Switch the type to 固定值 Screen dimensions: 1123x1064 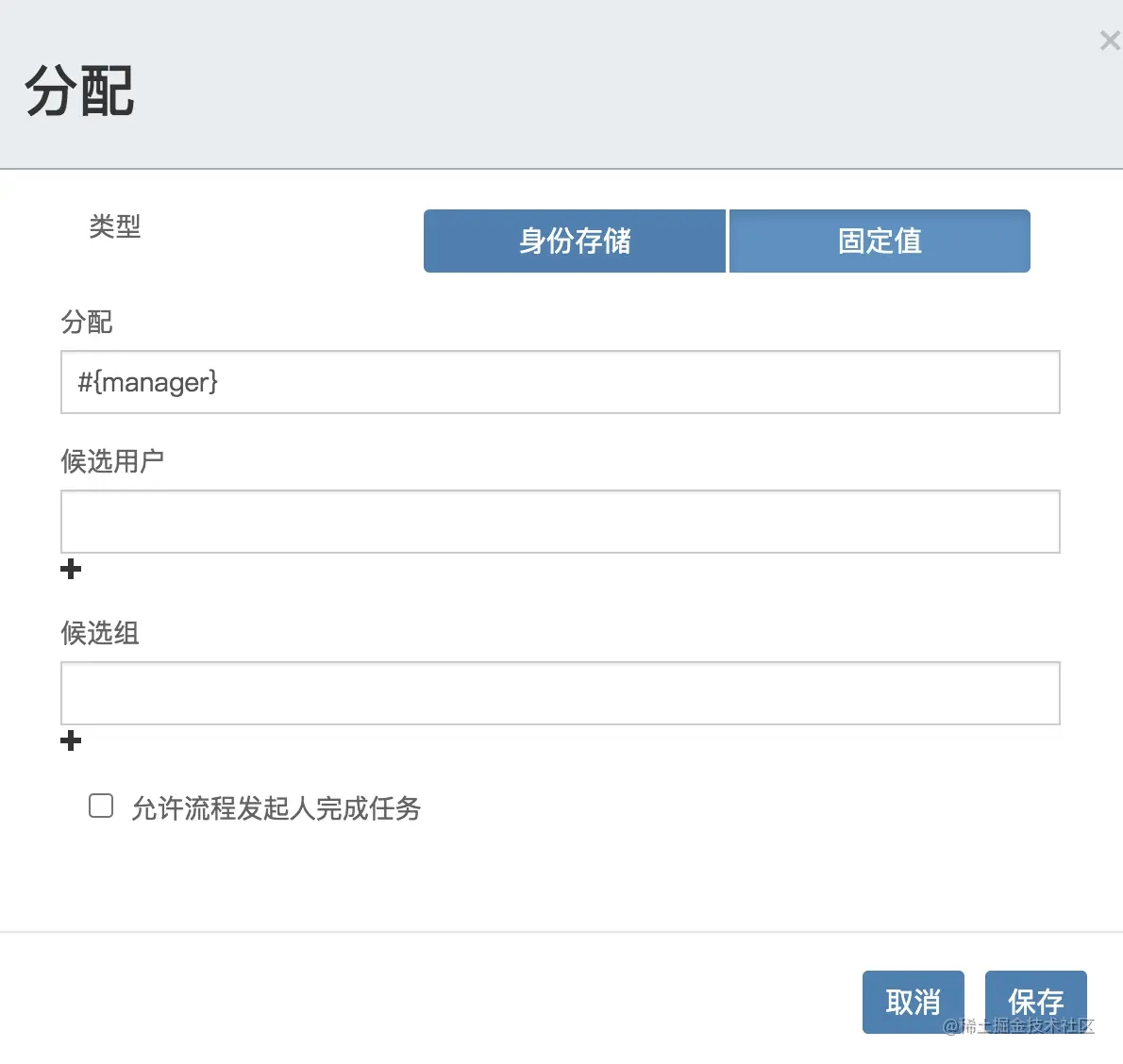(x=880, y=241)
